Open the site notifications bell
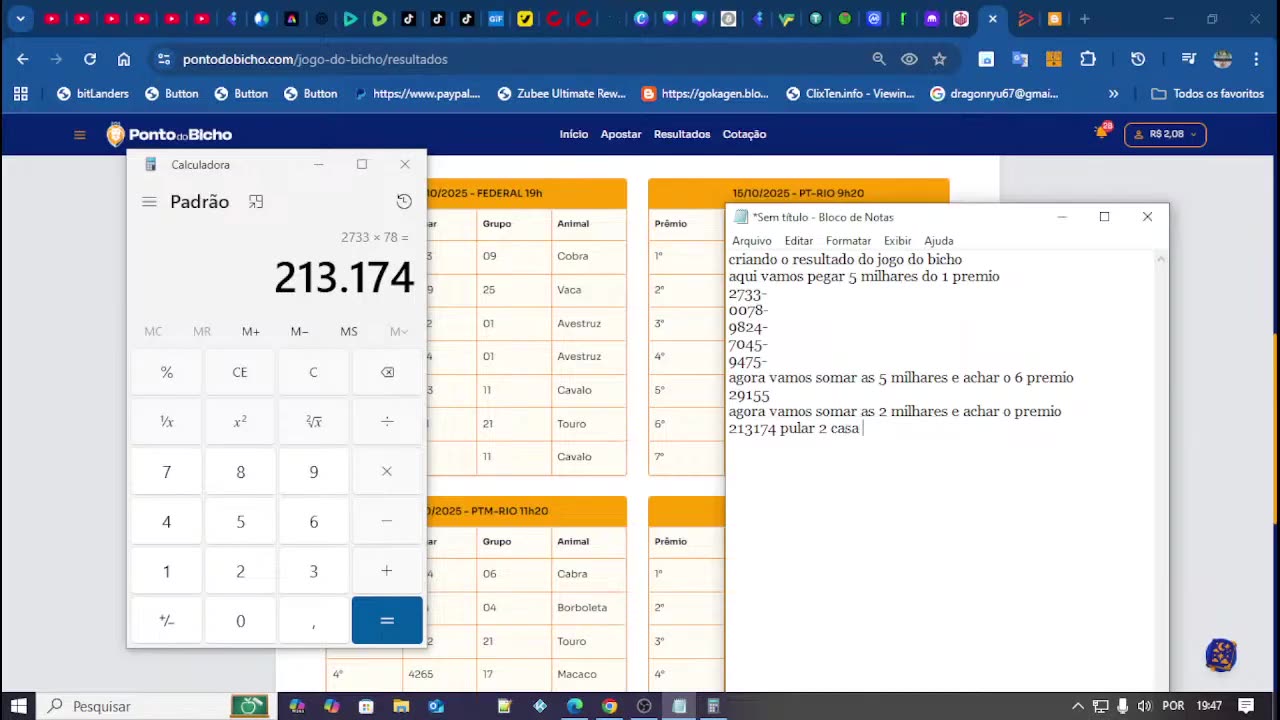 click(x=1102, y=132)
